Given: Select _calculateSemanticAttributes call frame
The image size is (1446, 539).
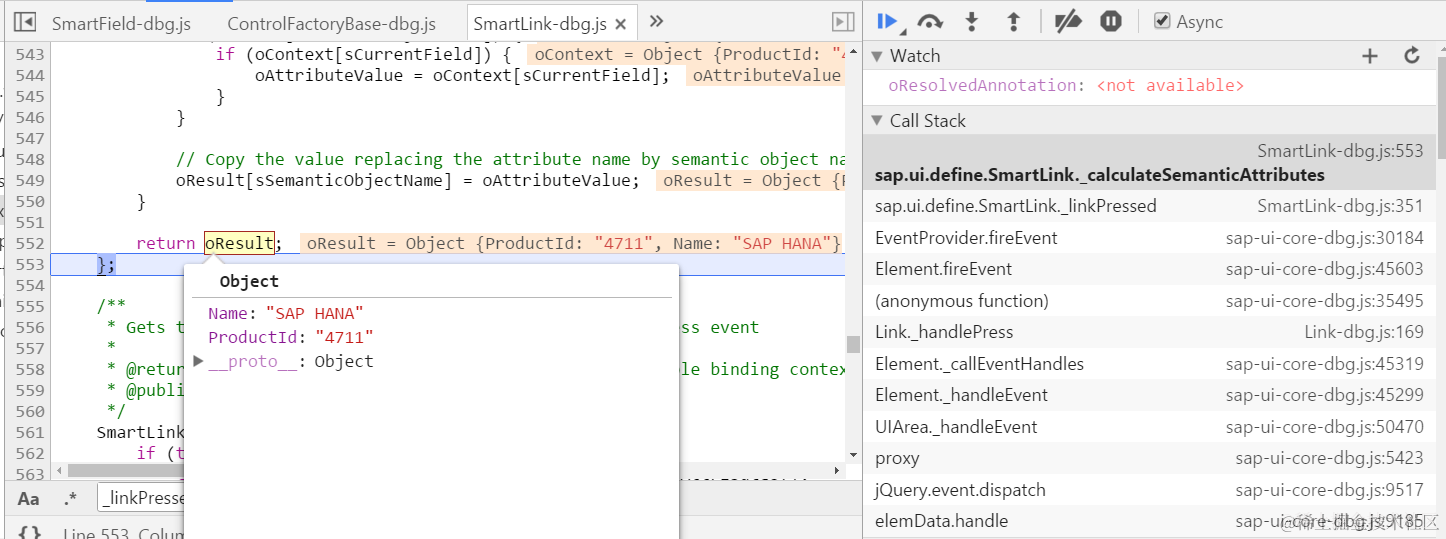Looking at the screenshot, I should click(1149, 162).
